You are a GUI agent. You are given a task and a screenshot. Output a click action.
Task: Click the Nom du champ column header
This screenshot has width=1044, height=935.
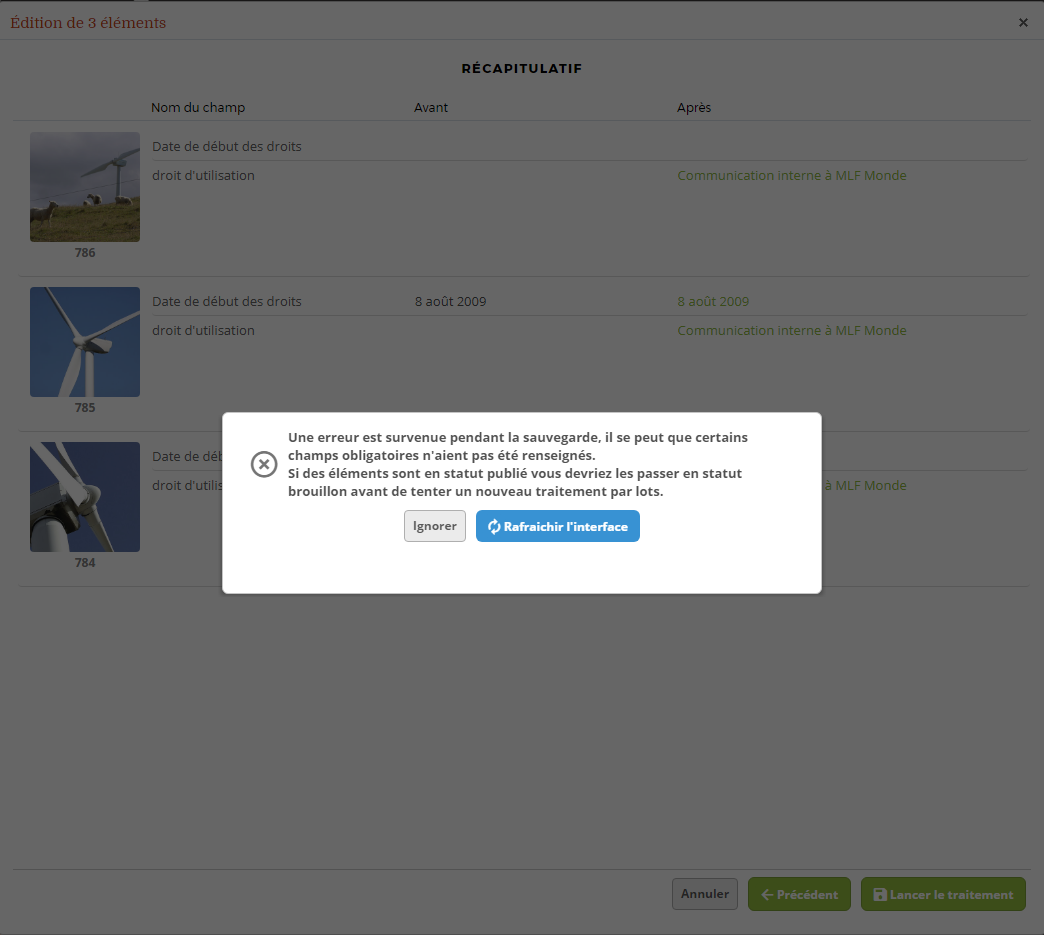(198, 107)
